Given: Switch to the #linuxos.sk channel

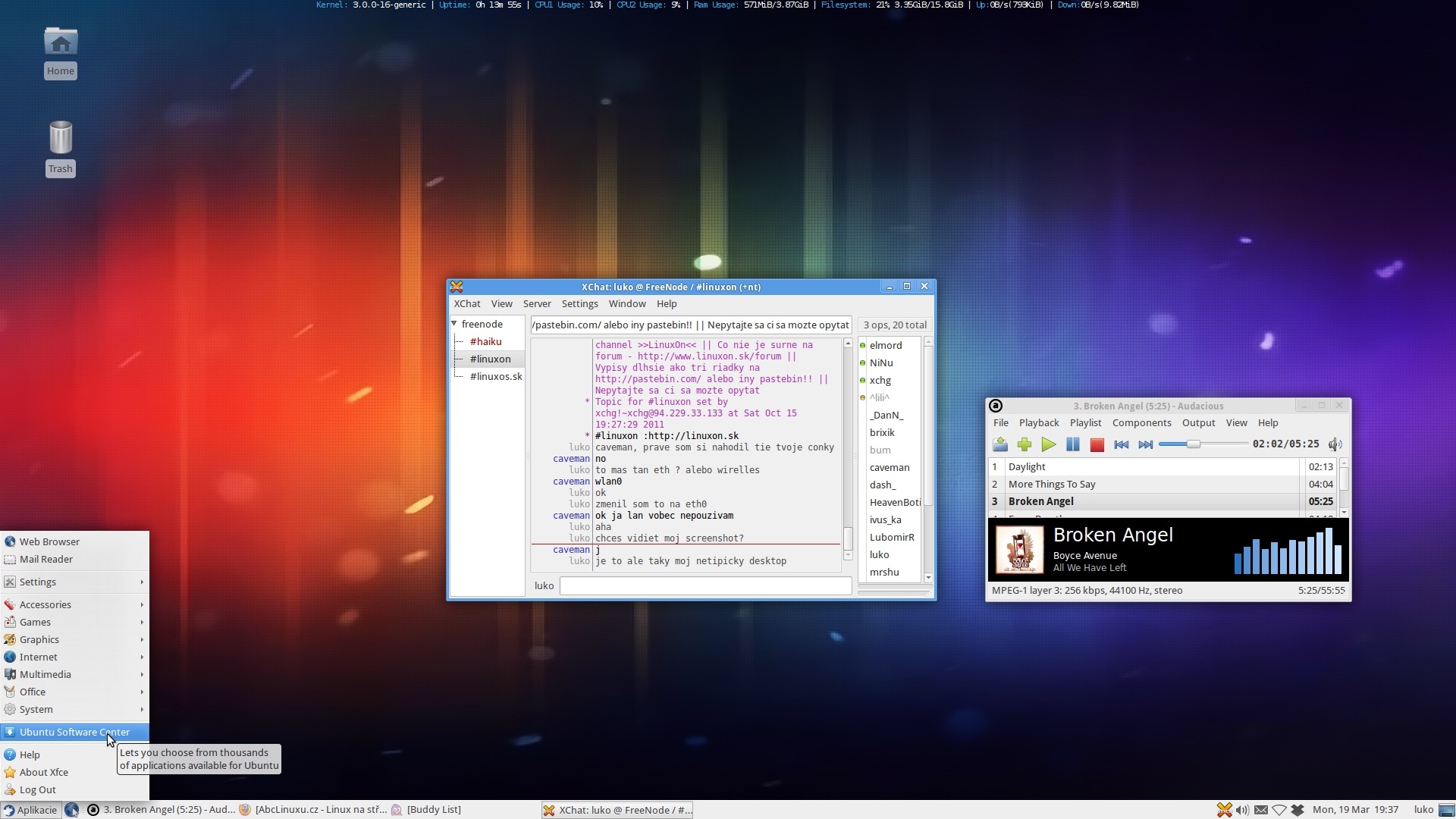Looking at the screenshot, I should tap(496, 377).
